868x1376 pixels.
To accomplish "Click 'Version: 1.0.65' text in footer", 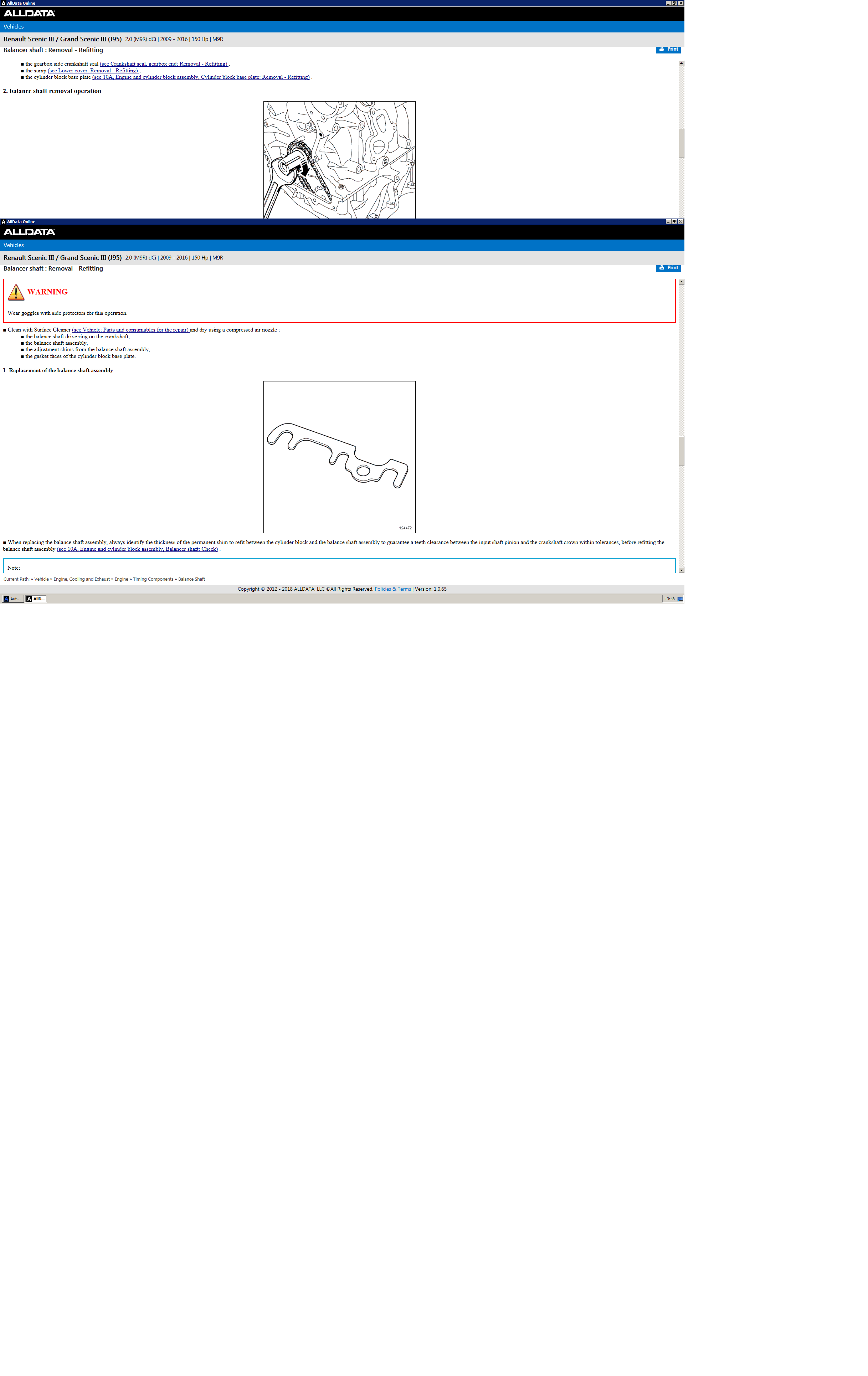I will (431, 589).
